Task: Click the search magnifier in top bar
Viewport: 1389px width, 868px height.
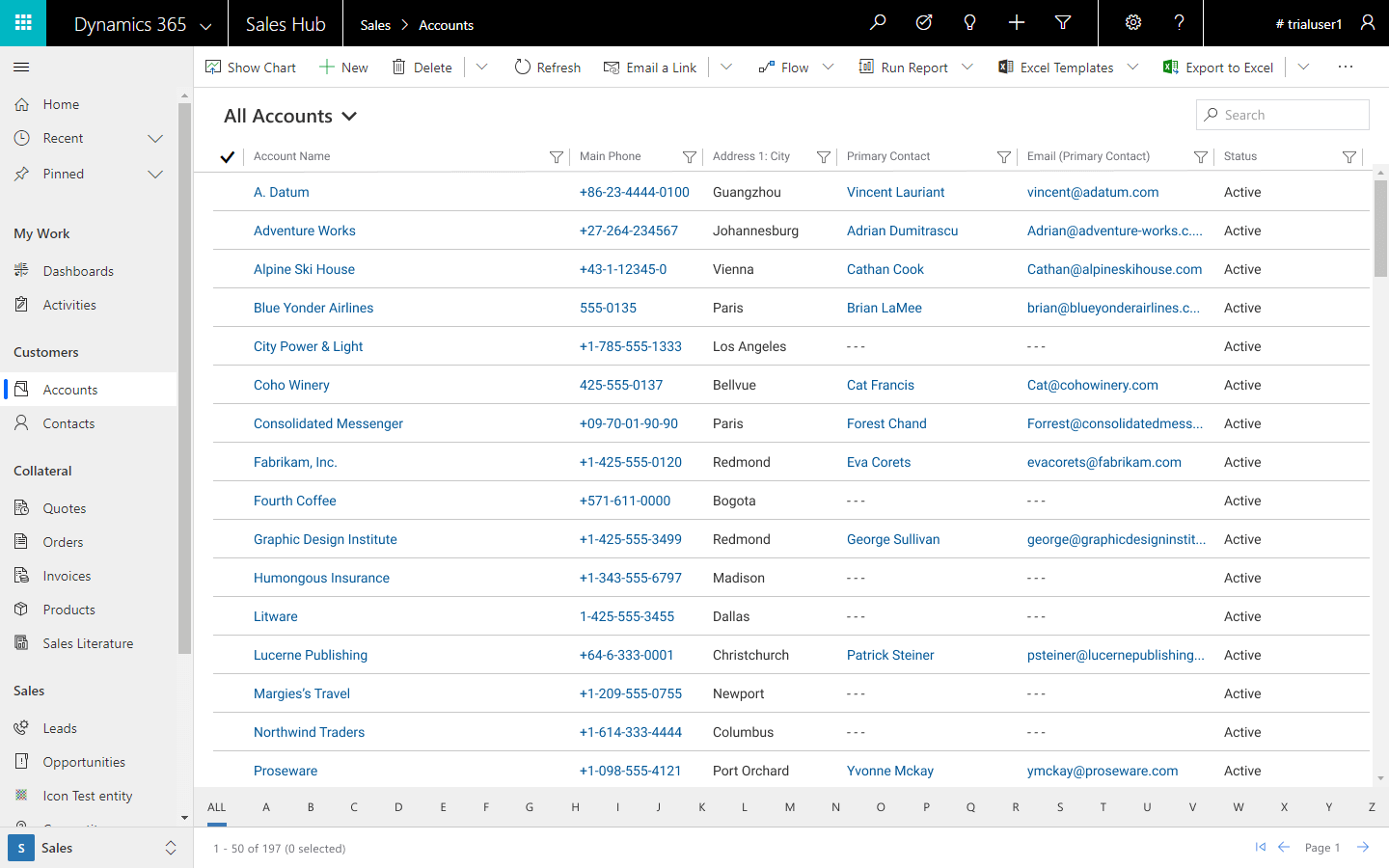Action: tap(877, 23)
